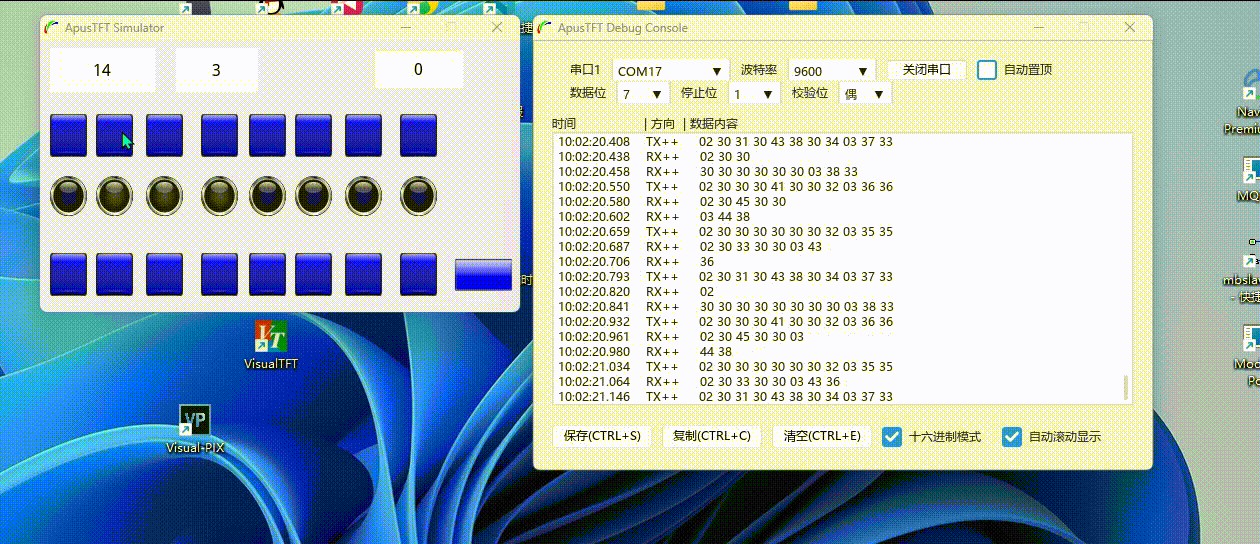Click the eighth blue button in simulator's top row
The width and height of the screenshot is (1260, 544).
click(x=418, y=135)
